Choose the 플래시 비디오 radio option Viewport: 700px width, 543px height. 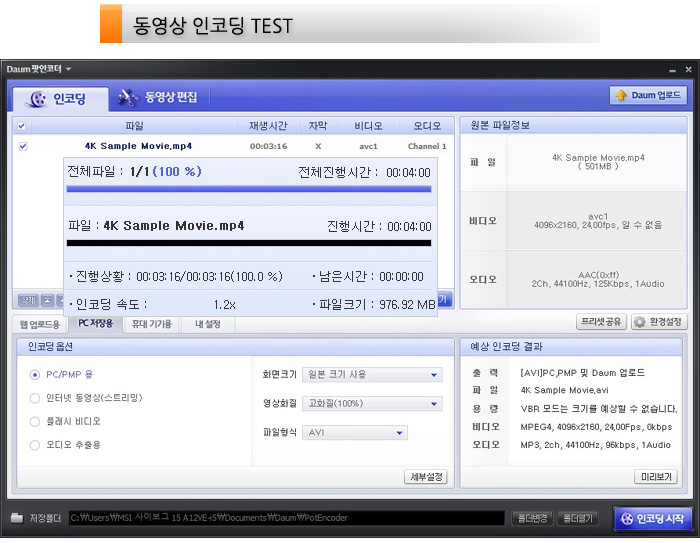pos(36,421)
